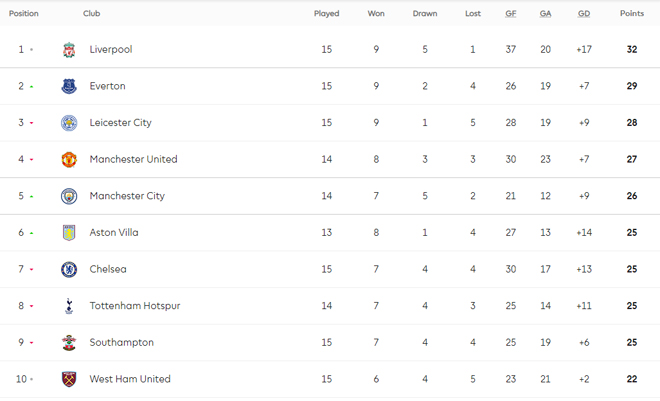Click the Tottenham Hotspur cockerel crest
This screenshot has width=660, height=401.
pos(69,306)
